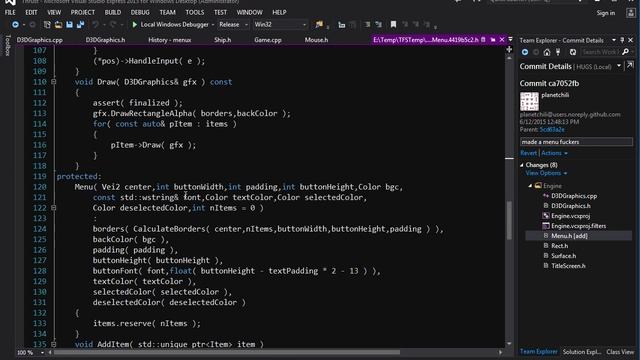Click the planetchili avatar image
The height and width of the screenshot is (360, 640).
[x=529, y=101]
